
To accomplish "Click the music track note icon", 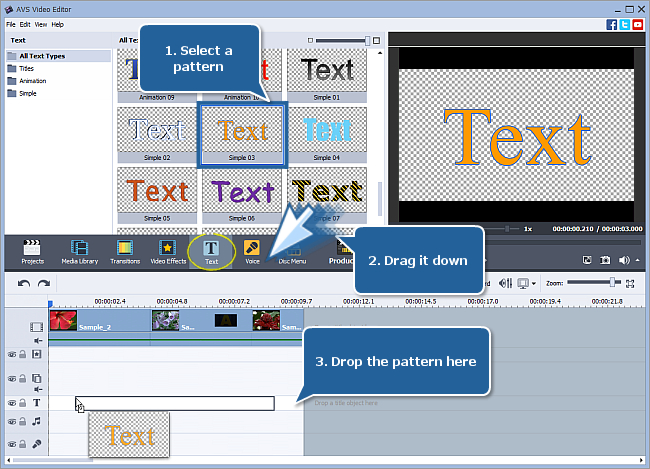I will 37,422.
